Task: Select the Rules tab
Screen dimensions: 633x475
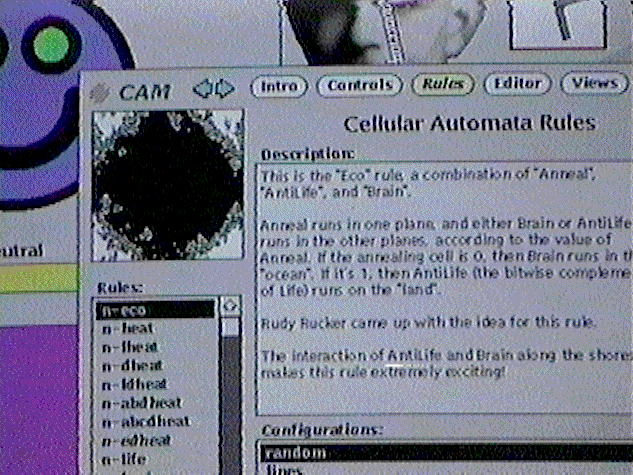Action: (443, 84)
